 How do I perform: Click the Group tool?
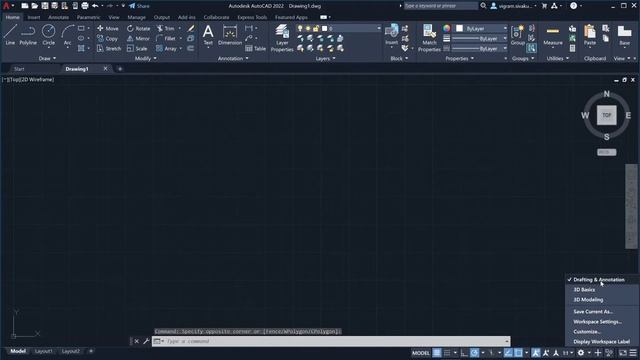pos(518,34)
